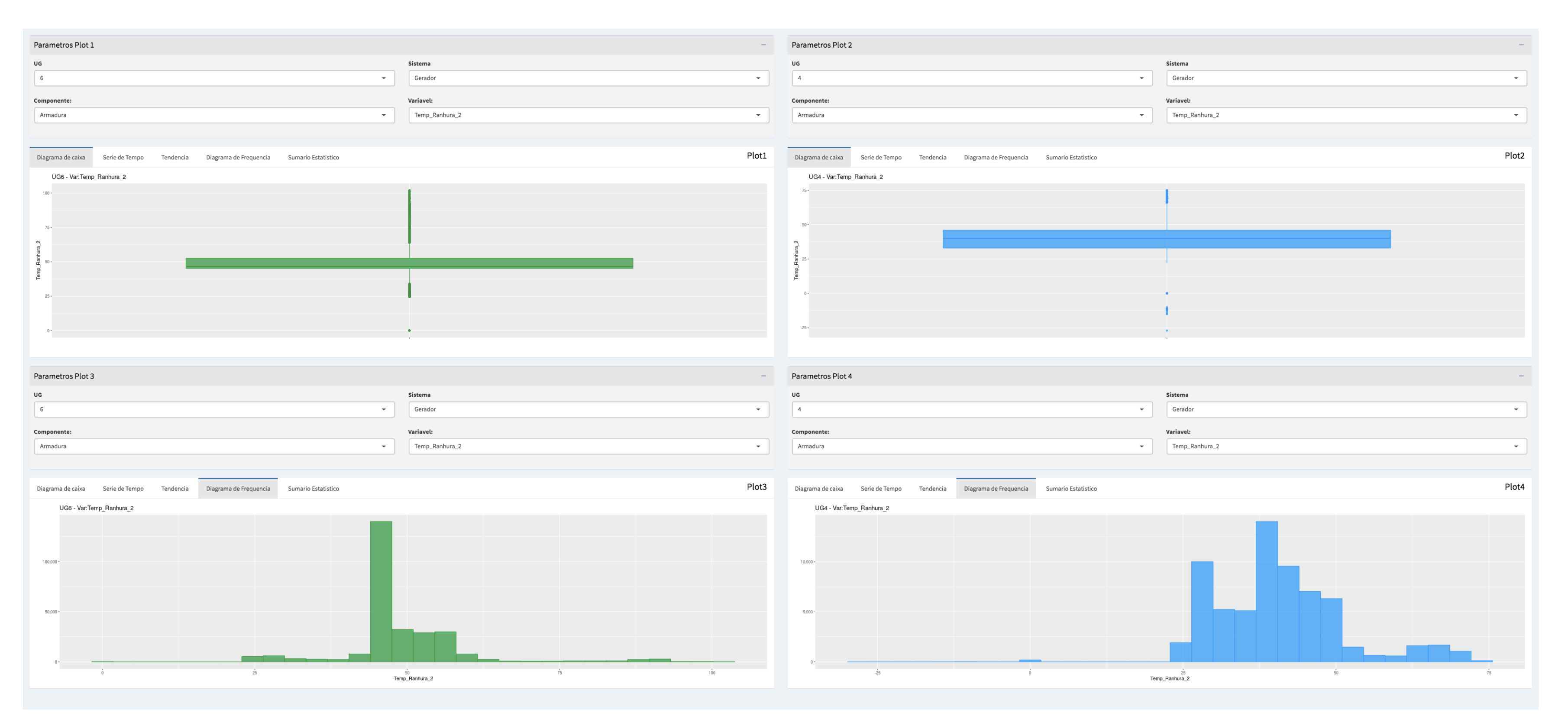Open the Plot 1 Variavel Temp_Ranhura_2 dropdown
Image resolution: width=1568 pixels, height=726 pixels.
pyautogui.click(x=588, y=115)
